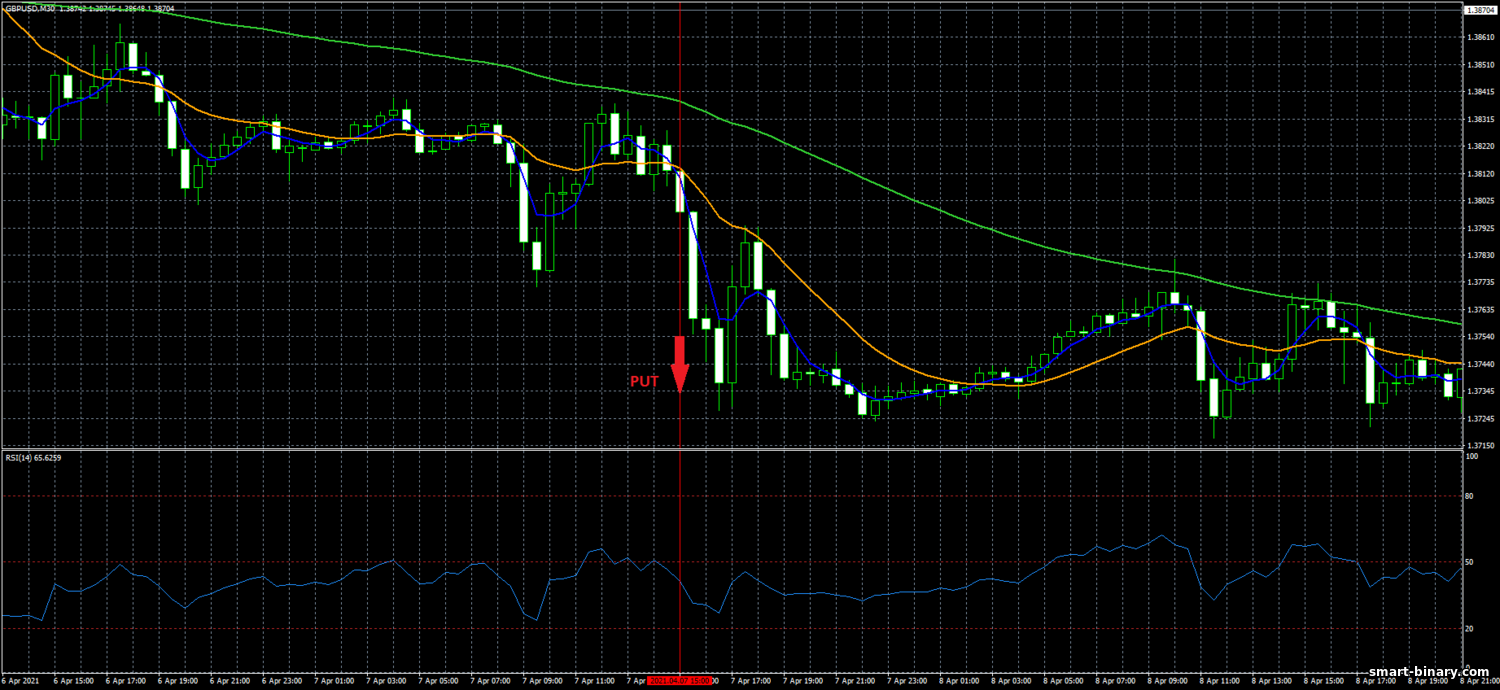Screen dimensions: 1500x690
Task: Click the 1.38220 price scale label
Action: (x=1481, y=146)
